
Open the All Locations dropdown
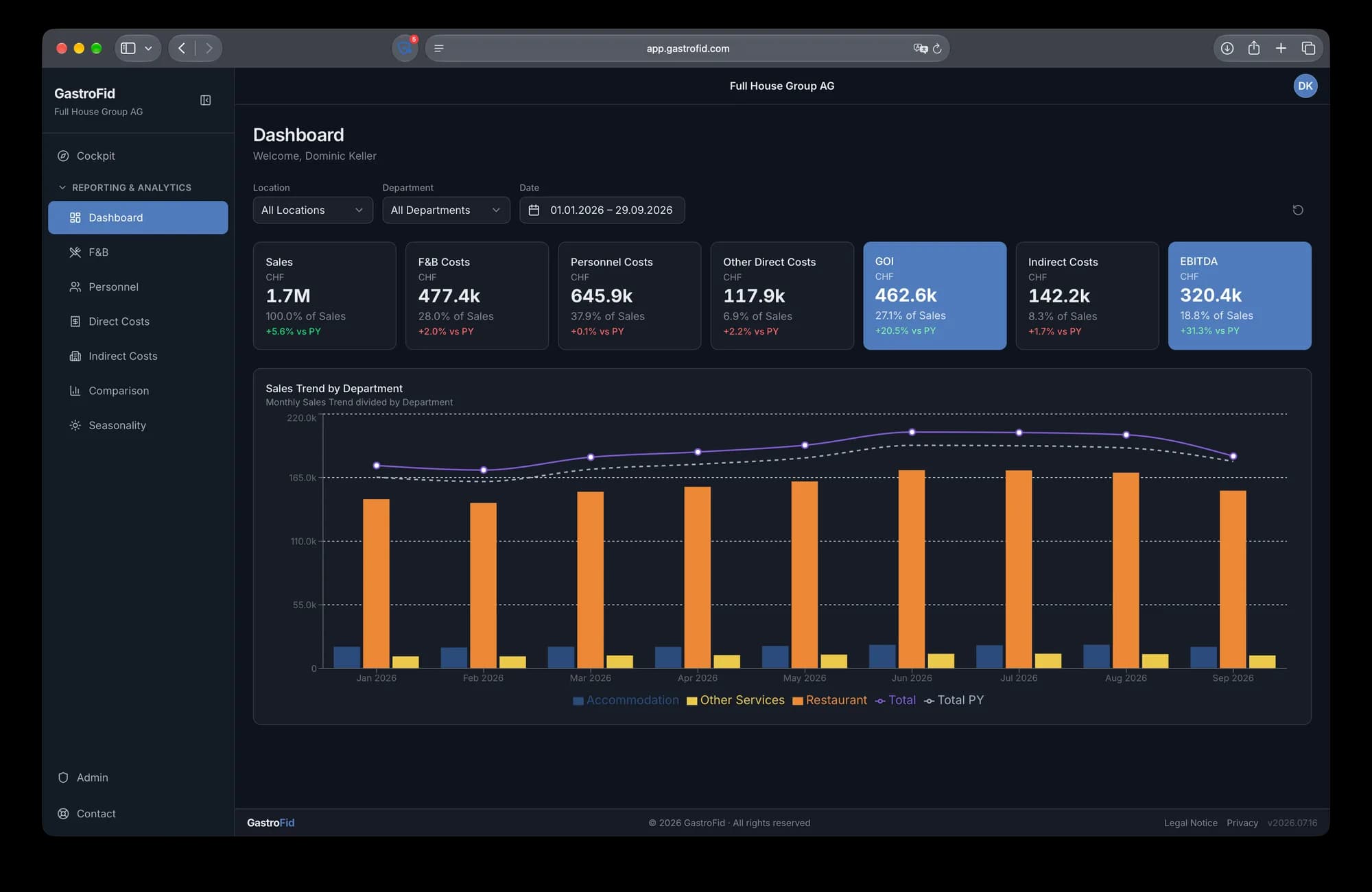click(313, 210)
